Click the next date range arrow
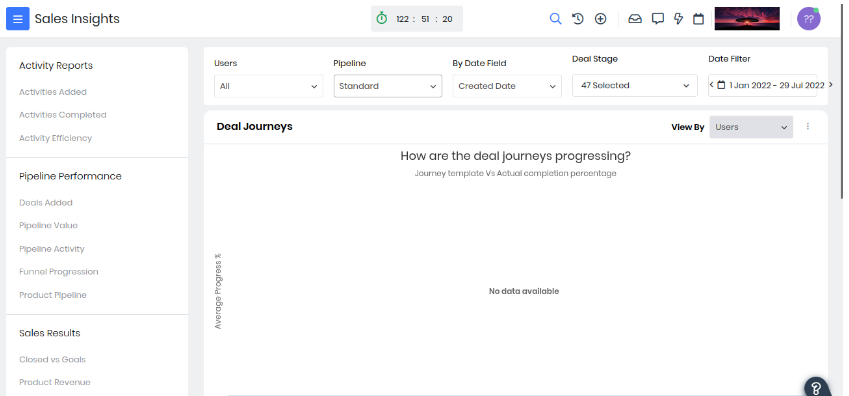This screenshot has height=396, width=849. point(831,85)
